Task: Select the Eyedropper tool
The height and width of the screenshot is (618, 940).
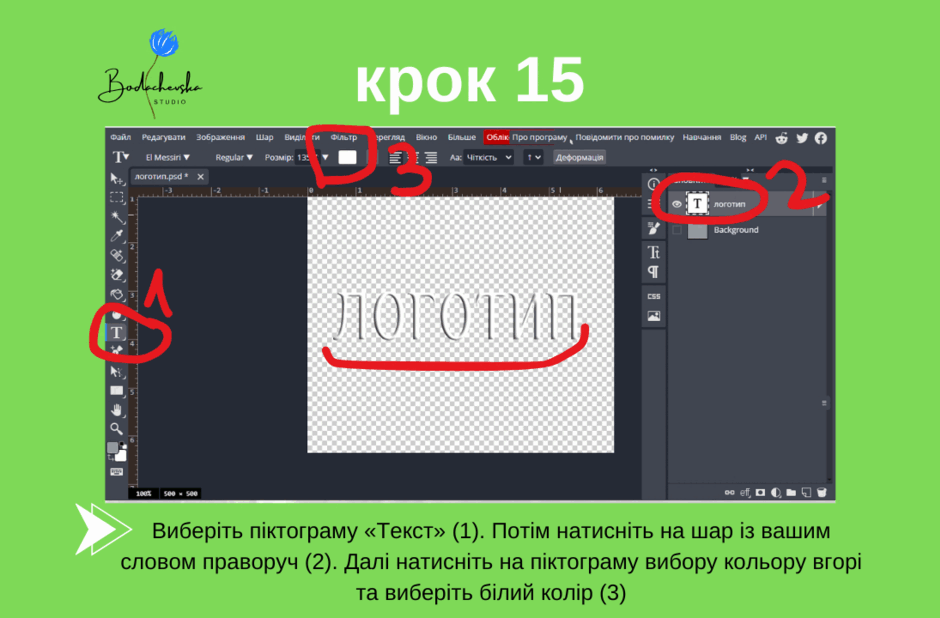Action: [116, 236]
